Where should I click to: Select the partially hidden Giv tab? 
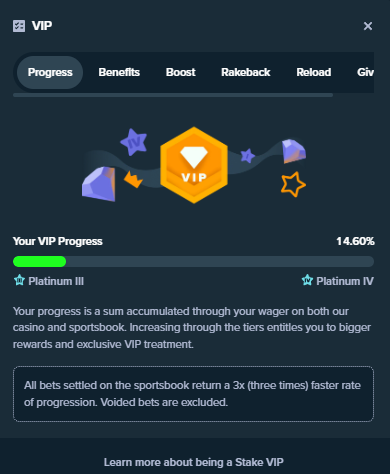(365, 72)
